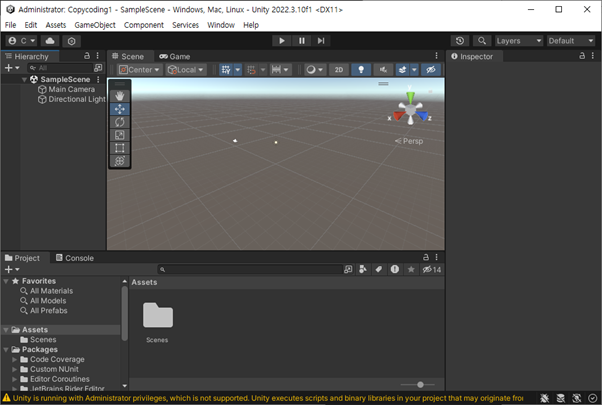This screenshot has height=405, width=602.
Task: Select the Transform tool
Action: [119, 161]
